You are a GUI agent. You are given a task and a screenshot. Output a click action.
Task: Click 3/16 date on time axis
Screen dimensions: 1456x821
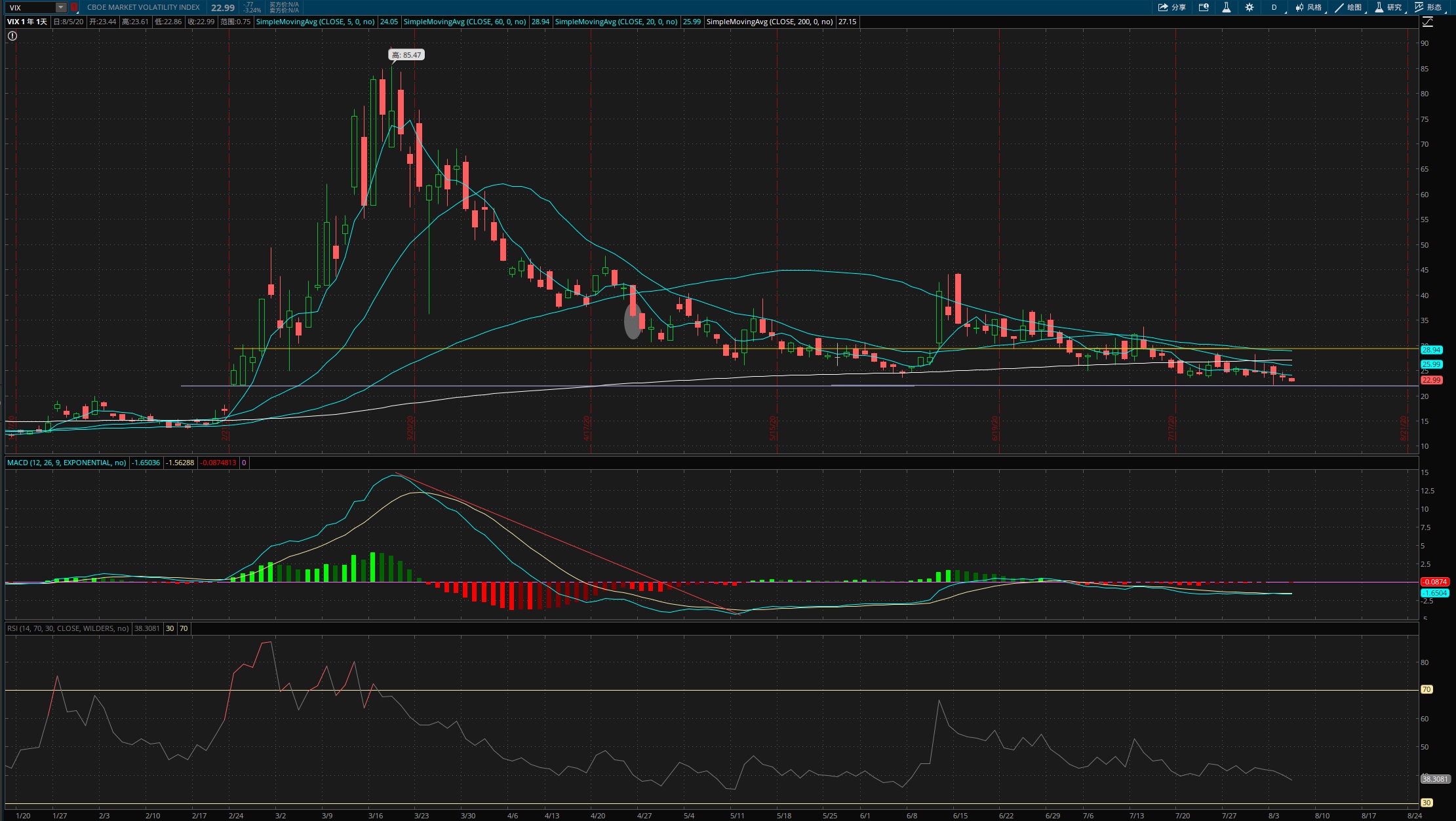click(x=376, y=816)
